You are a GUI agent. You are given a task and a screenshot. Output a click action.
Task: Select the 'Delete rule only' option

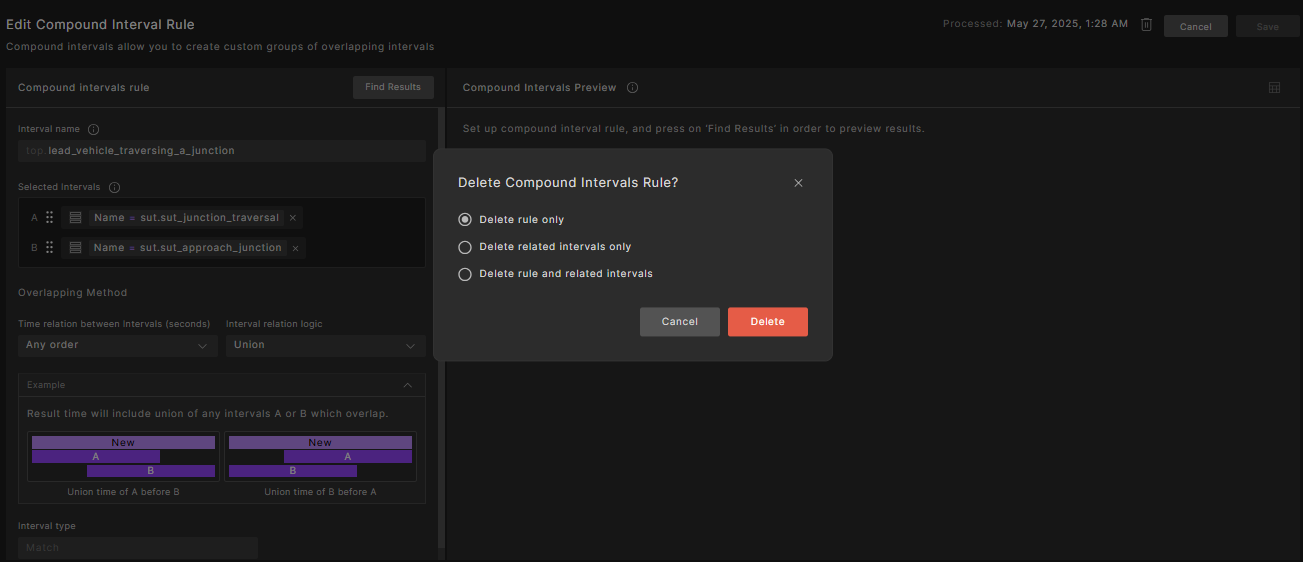(x=465, y=220)
